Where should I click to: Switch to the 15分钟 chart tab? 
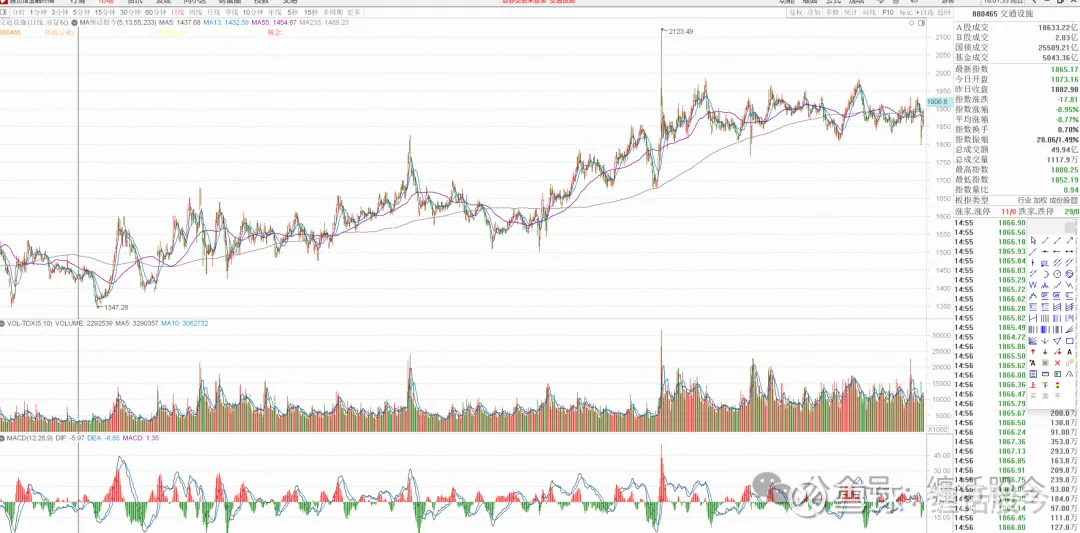[x=105, y=13]
